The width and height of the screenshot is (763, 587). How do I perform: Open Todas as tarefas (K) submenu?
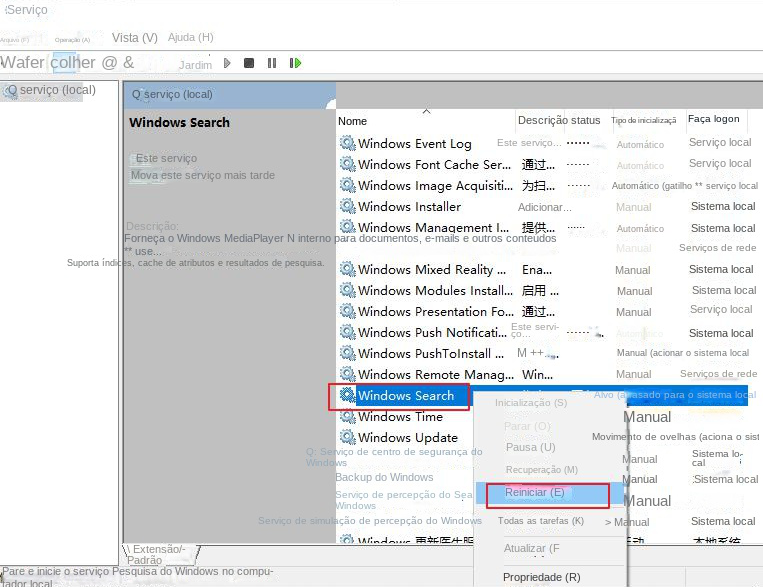541,520
